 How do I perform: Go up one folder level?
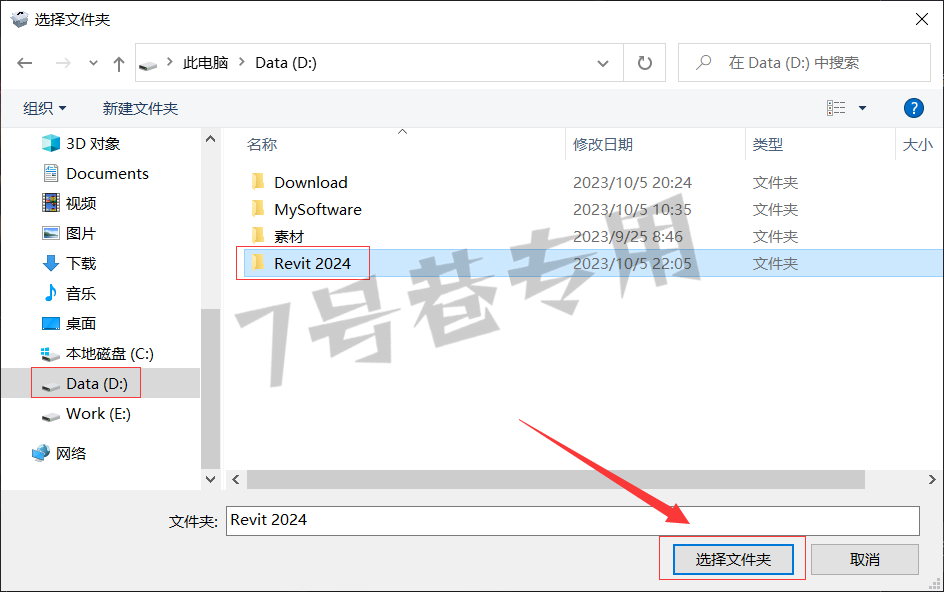click(x=119, y=63)
